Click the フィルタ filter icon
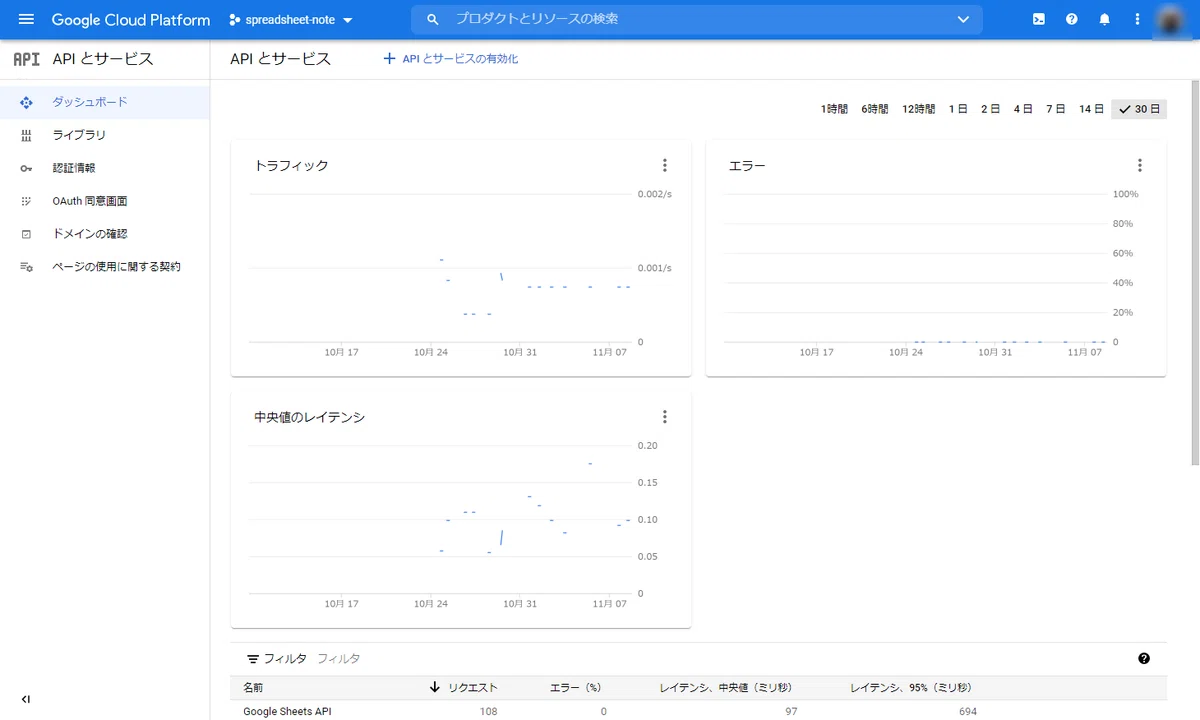This screenshot has width=1200, height=720. [x=253, y=659]
